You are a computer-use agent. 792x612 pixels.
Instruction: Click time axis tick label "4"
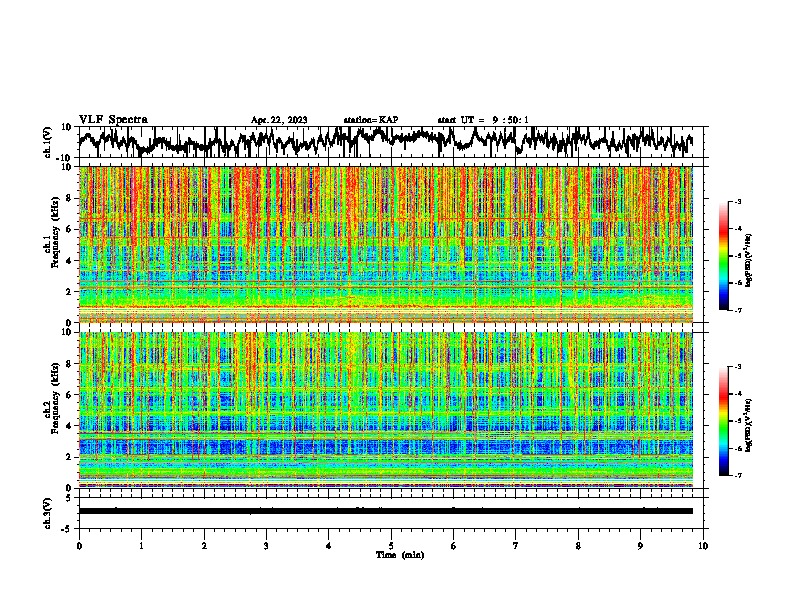(329, 546)
